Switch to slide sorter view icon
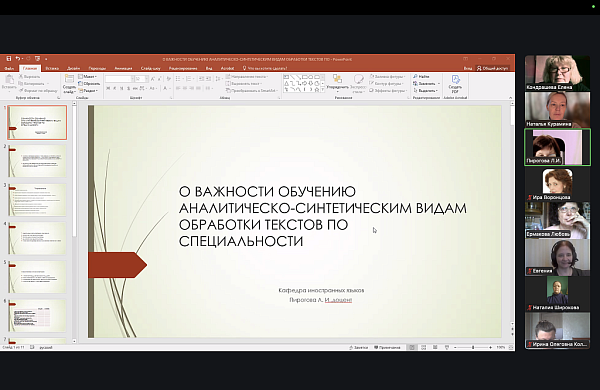600x390 pixels. pos(424,348)
